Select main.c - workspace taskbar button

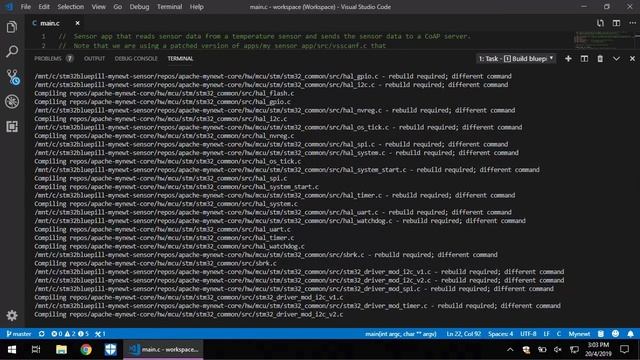(x=163, y=349)
